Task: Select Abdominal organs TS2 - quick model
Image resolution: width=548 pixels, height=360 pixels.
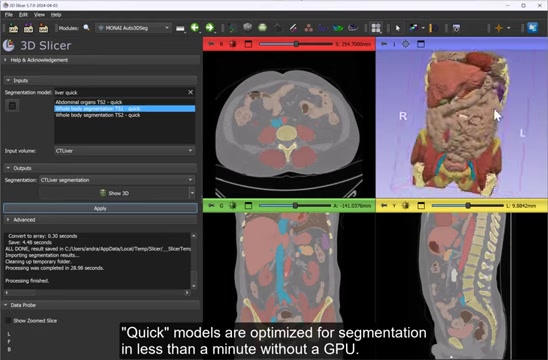Action: pos(124,102)
